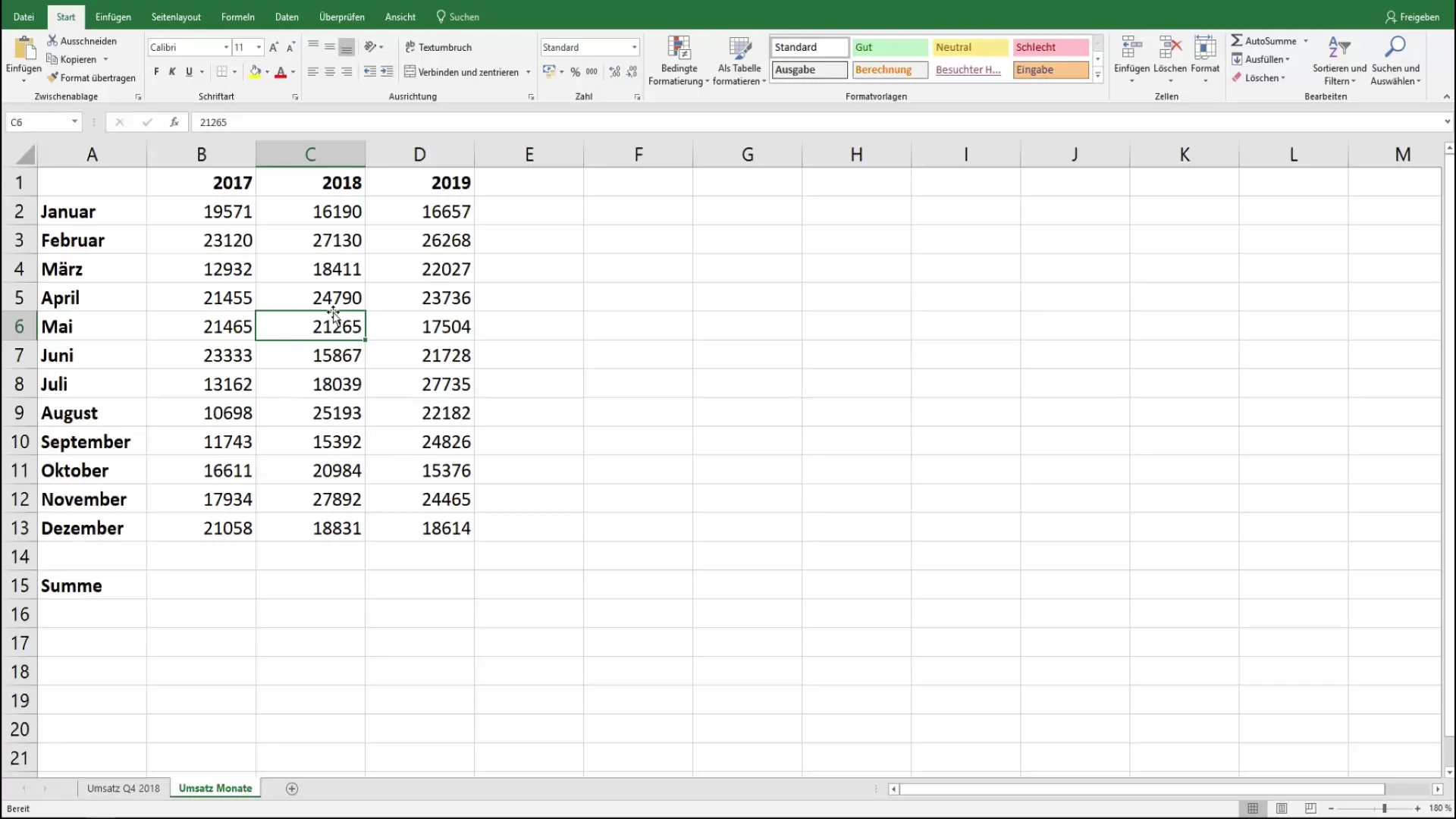
Task: Open Löschen eraser menu in Bearbeiten
Action: click(1258, 77)
